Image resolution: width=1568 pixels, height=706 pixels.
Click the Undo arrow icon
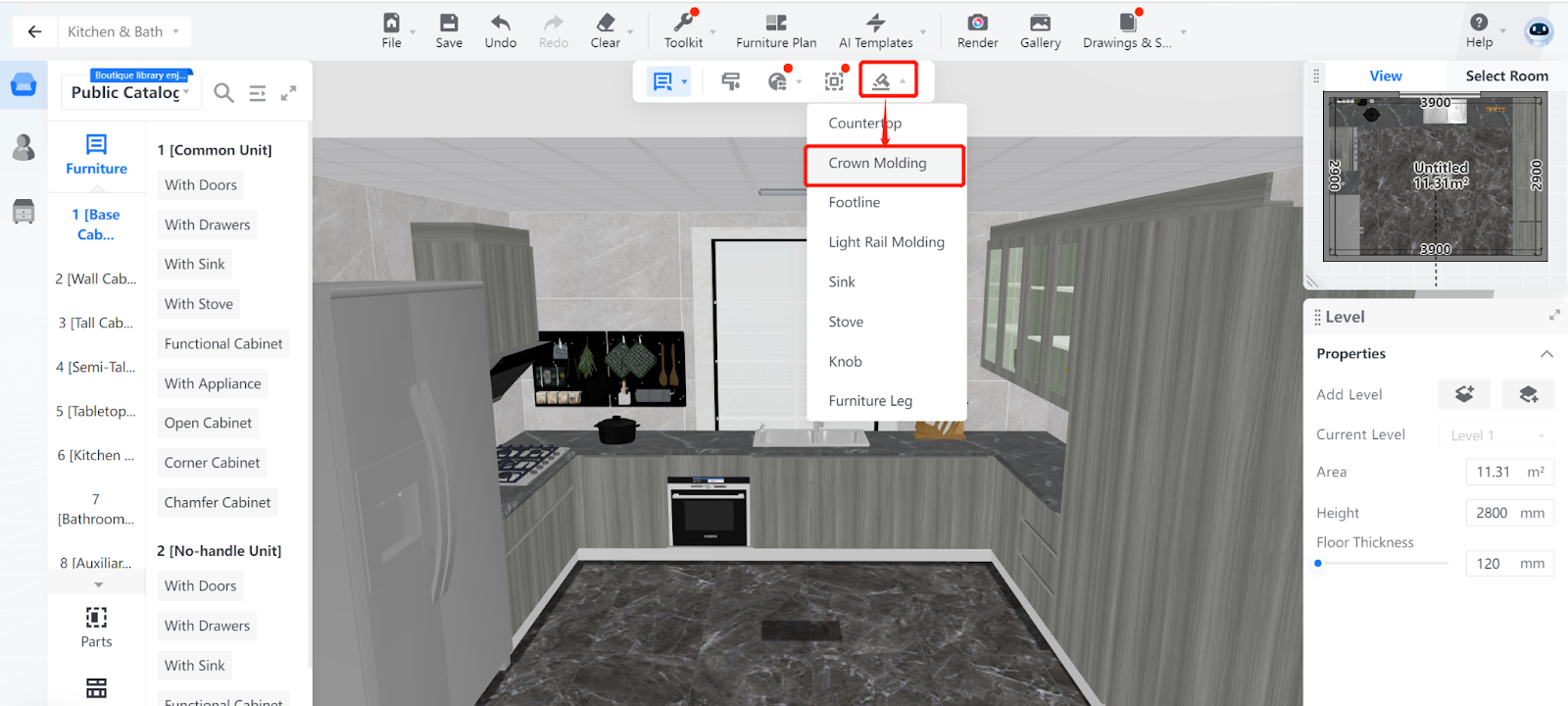(500, 24)
